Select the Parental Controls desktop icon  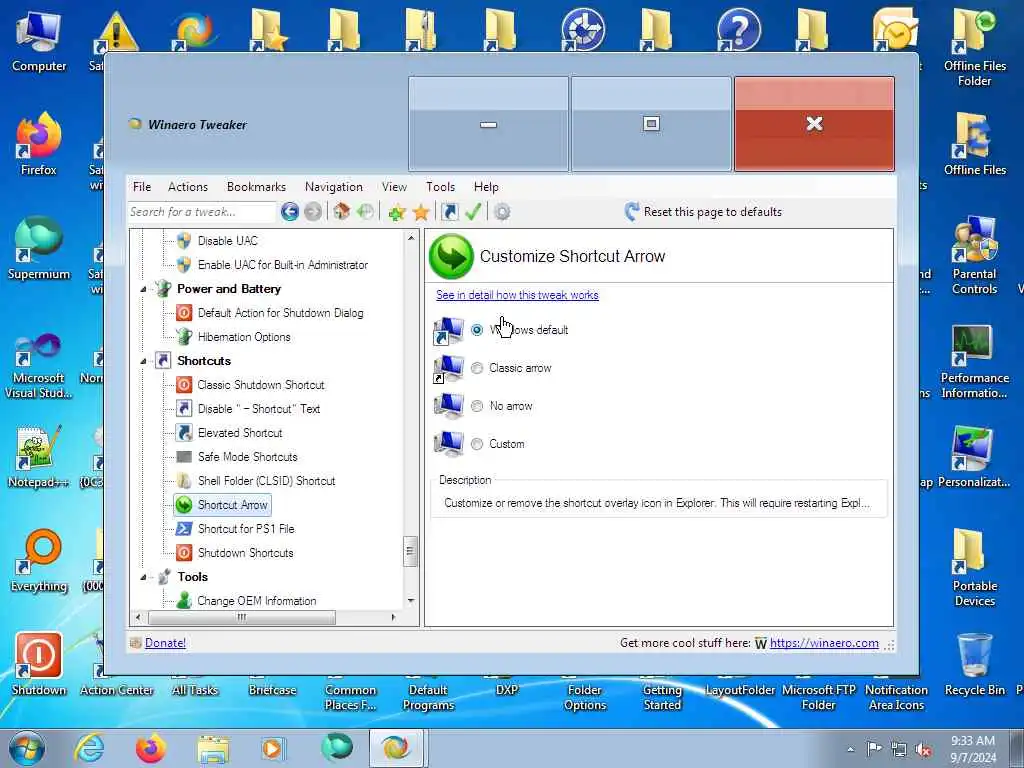click(x=974, y=255)
